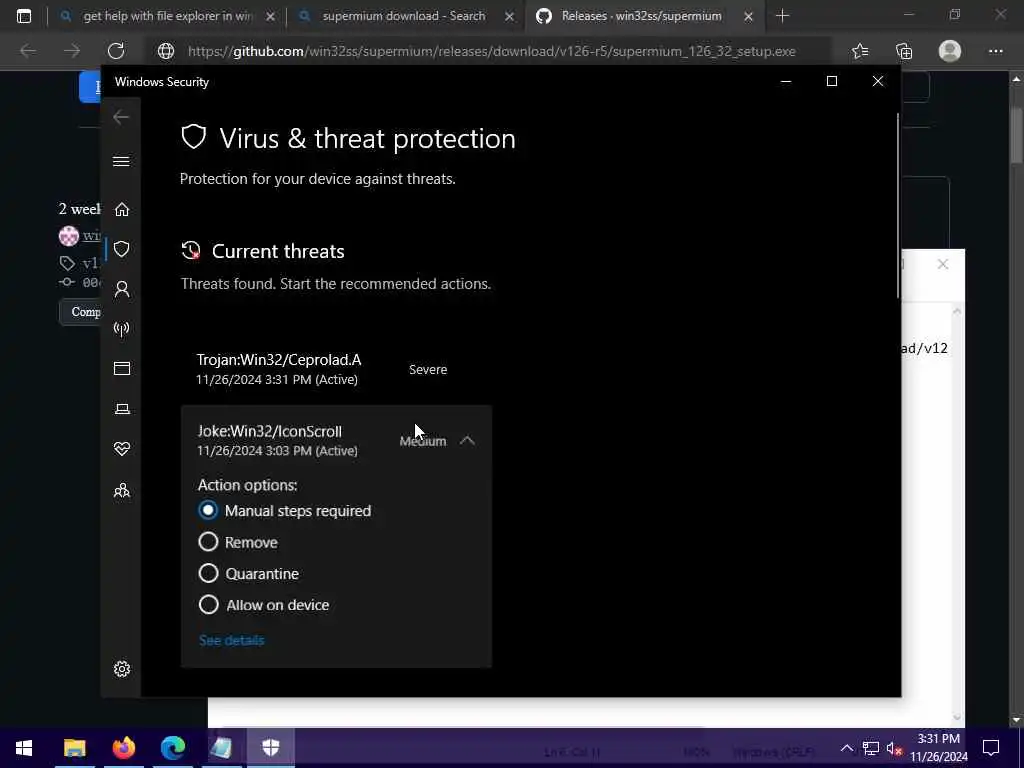Select the Virus & threat protection shield icon
Viewport: 1024px width, 768px height.
click(121, 249)
